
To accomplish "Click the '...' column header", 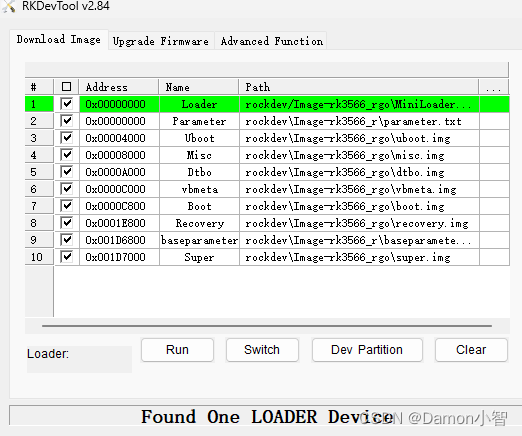I will (494, 87).
